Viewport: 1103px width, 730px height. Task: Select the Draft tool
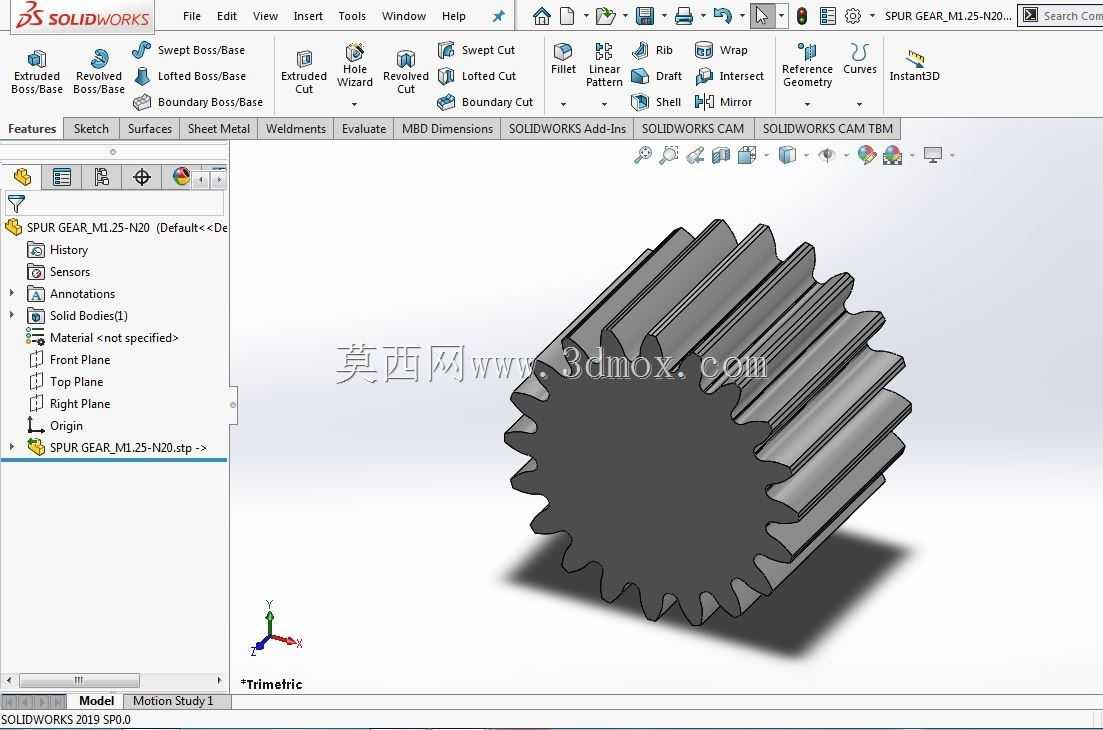tap(656, 76)
